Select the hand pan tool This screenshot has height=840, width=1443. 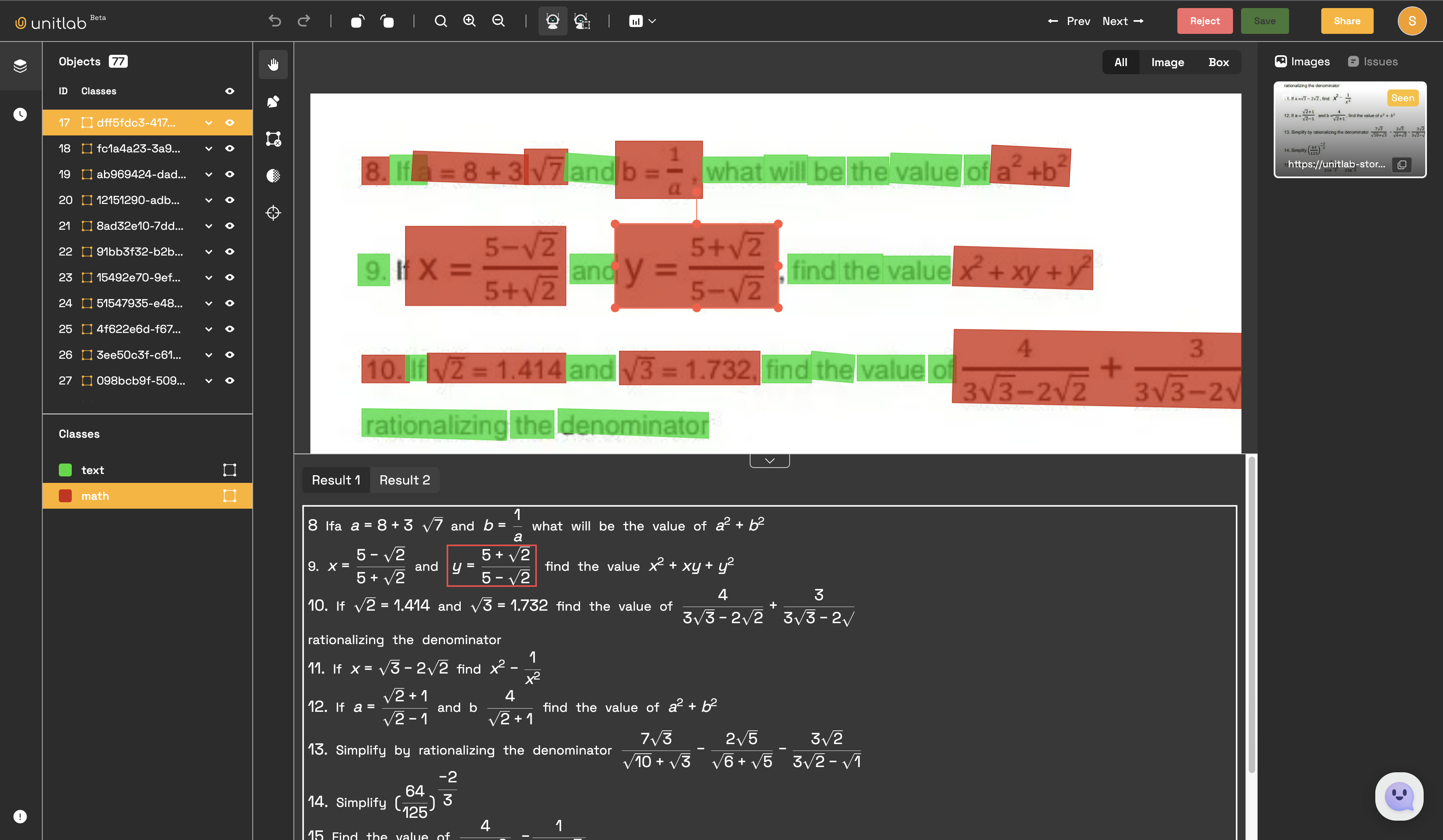273,64
